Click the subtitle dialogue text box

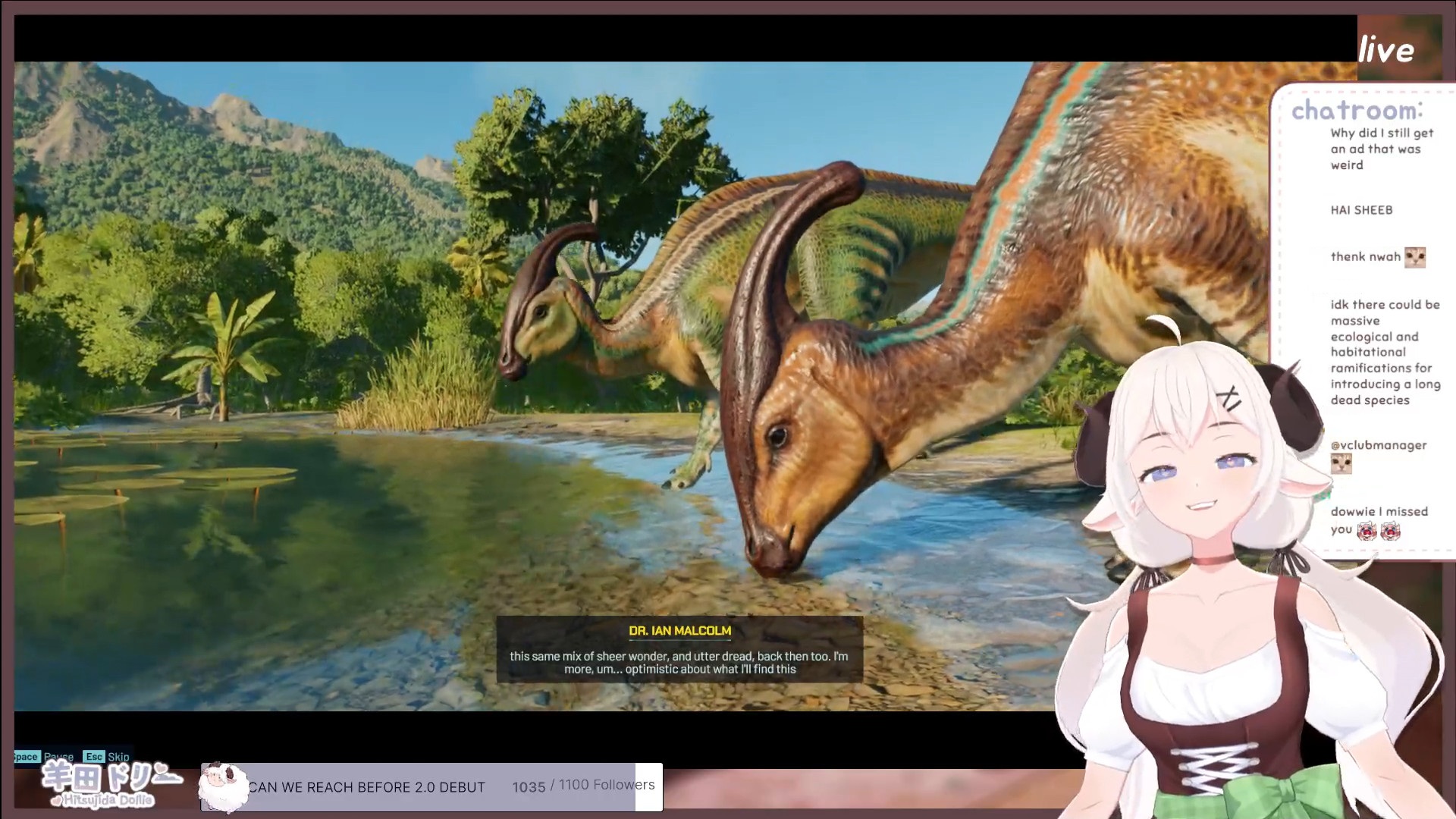point(679,662)
